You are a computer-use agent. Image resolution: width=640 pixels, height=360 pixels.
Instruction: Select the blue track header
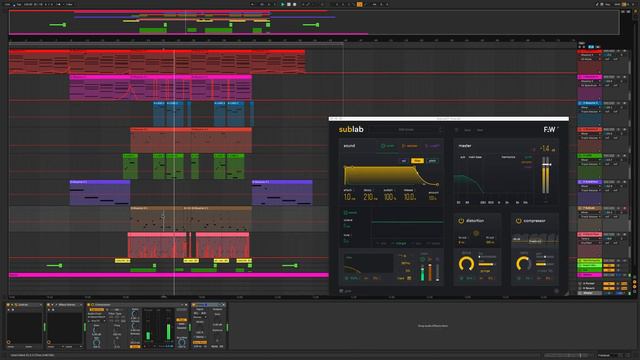pyautogui.click(x=589, y=103)
